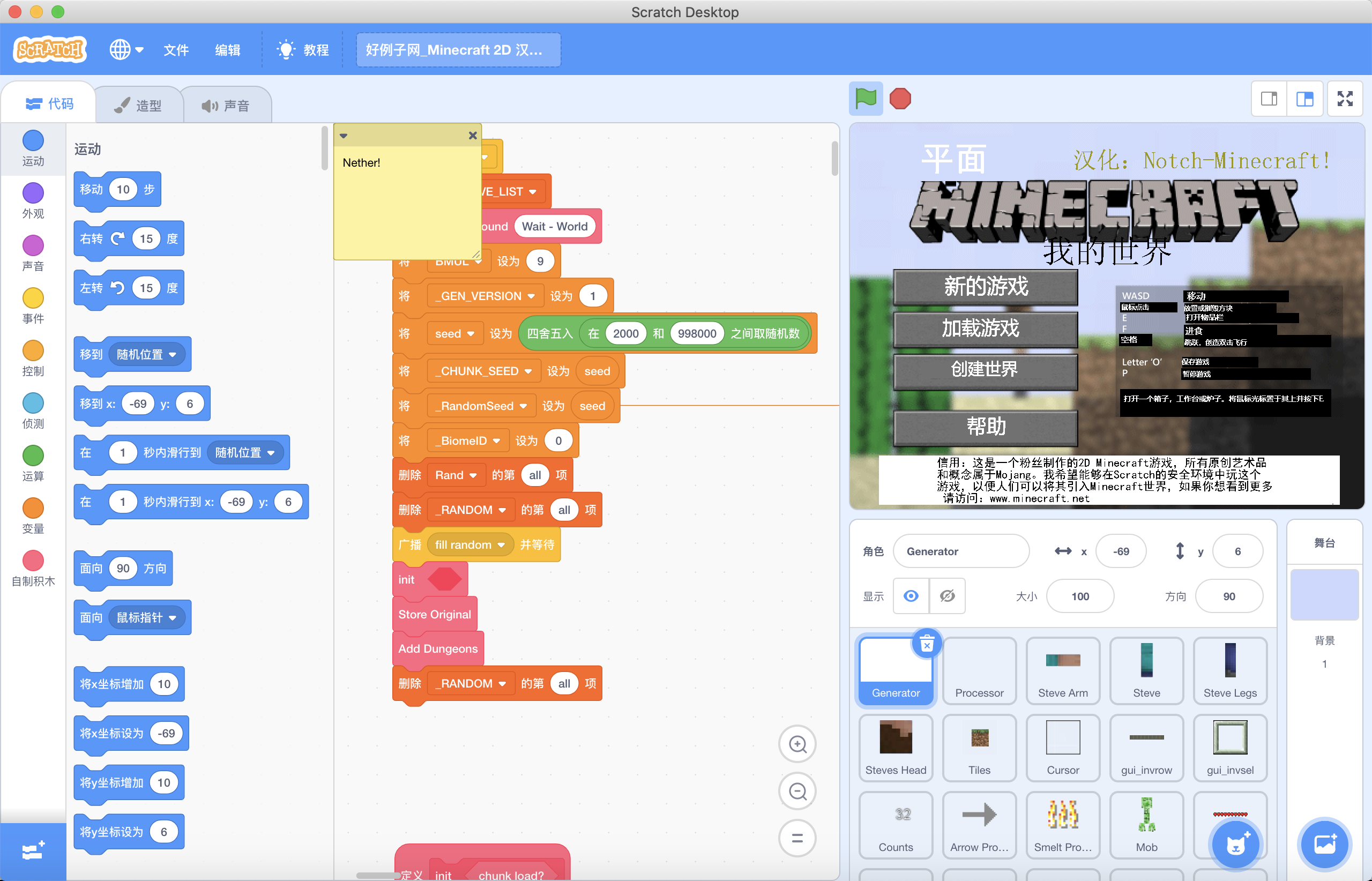1372x881 pixels.
Task: Switch to the 代码 code tab
Action: pyautogui.click(x=50, y=103)
